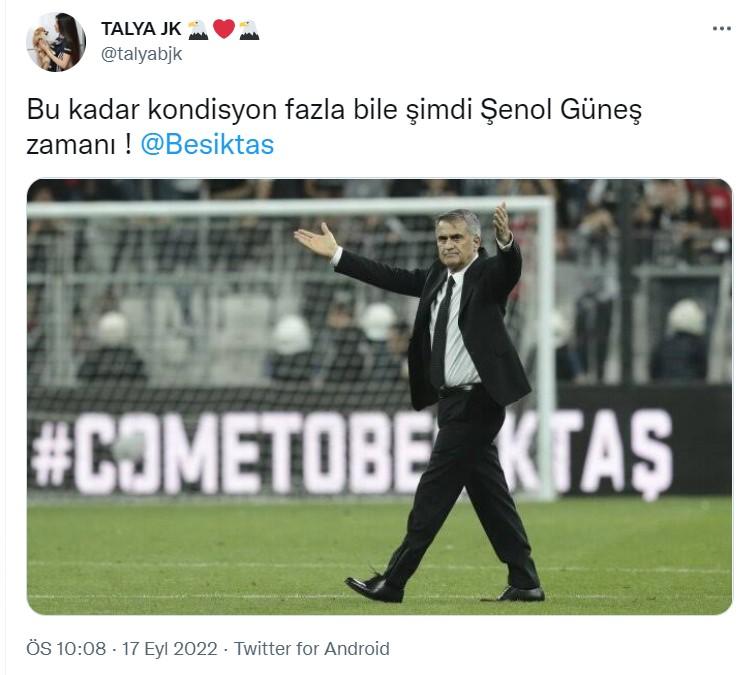Click the red heart emoji in the name
This screenshot has height=675, width=749.
tap(224, 29)
